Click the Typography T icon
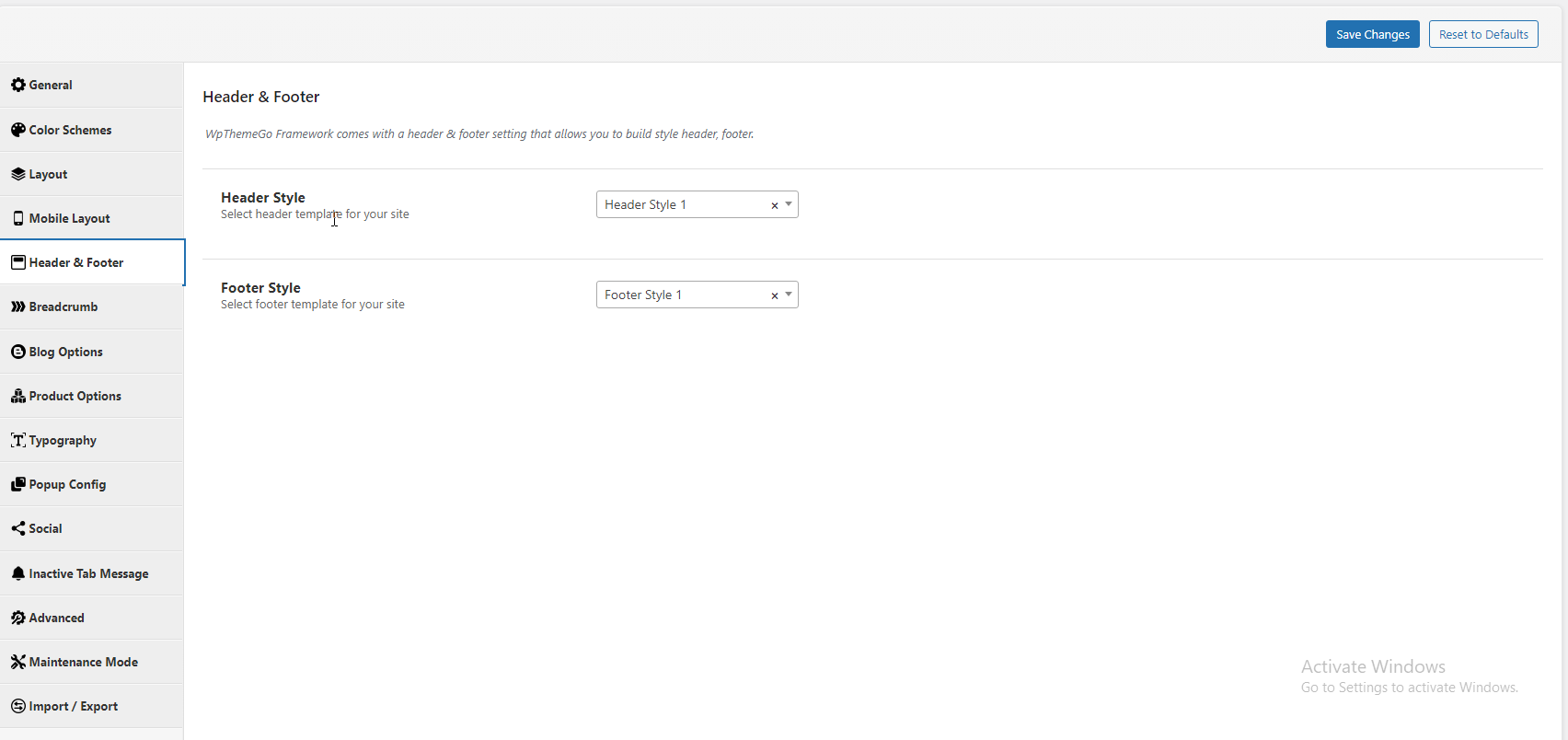 click(x=17, y=440)
